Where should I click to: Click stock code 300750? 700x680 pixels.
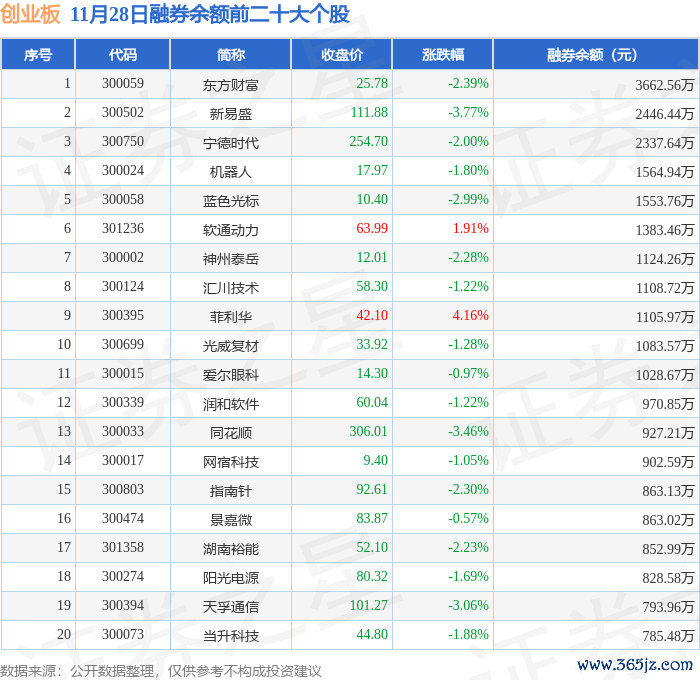click(x=123, y=142)
